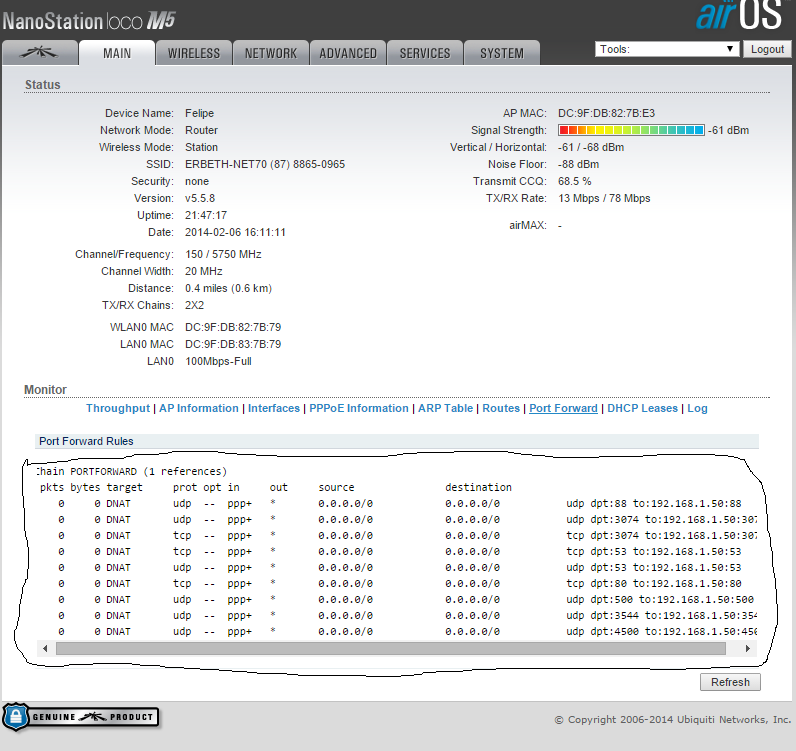
Task: Open the Interfaces monitor link
Action: [x=274, y=408]
